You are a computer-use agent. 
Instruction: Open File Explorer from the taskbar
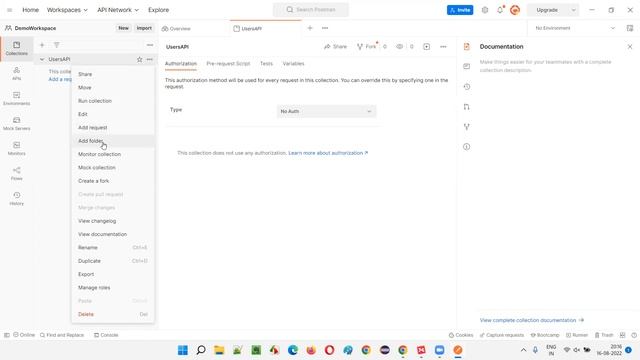pos(219,350)
